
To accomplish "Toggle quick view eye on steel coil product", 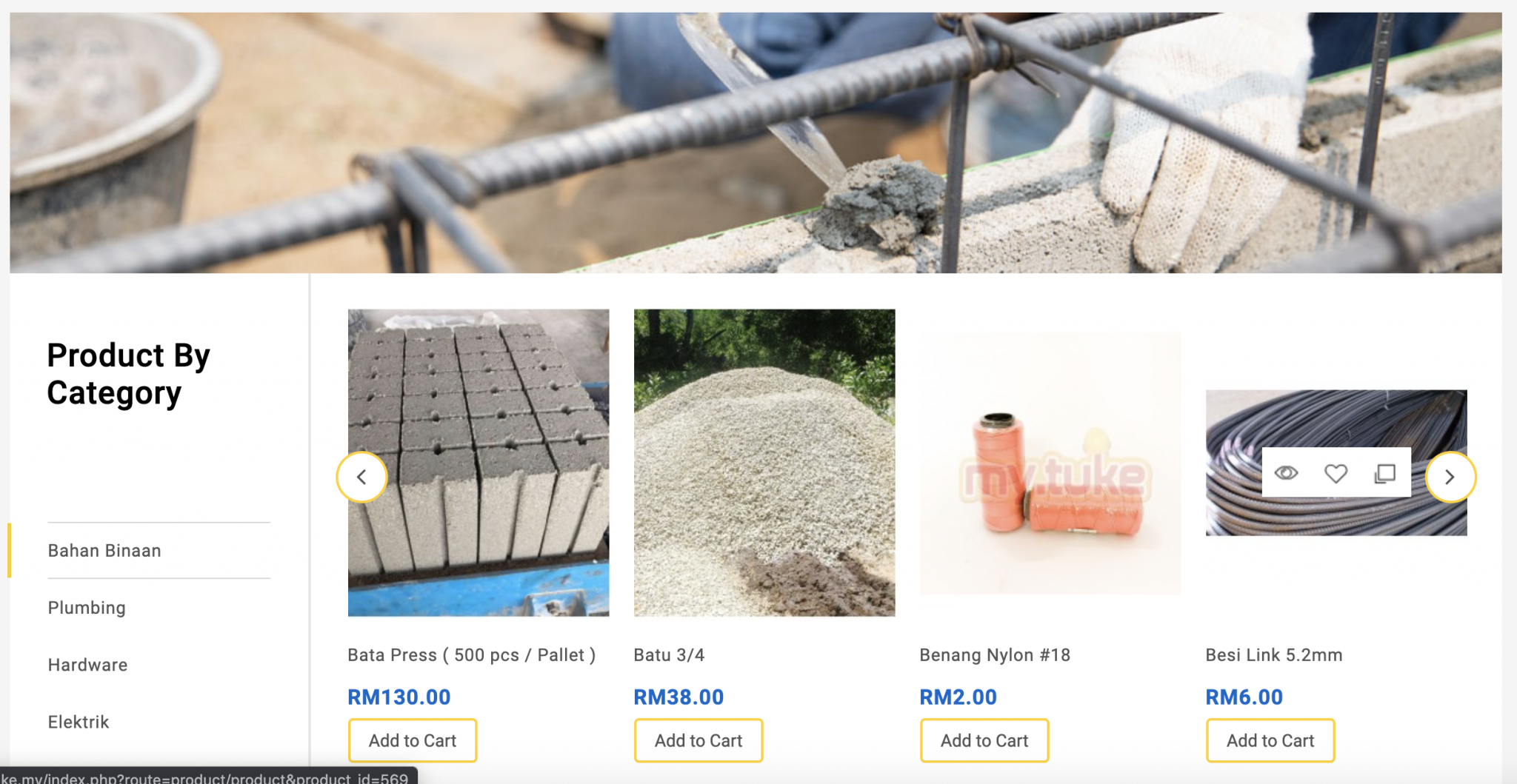I will tap(1287, 473).
